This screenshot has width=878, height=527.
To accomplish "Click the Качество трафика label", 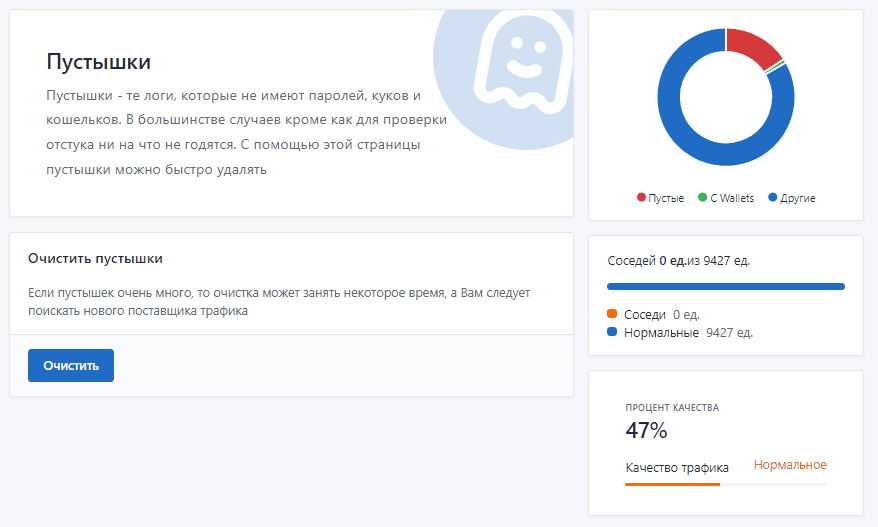I will tap(677, 467).
